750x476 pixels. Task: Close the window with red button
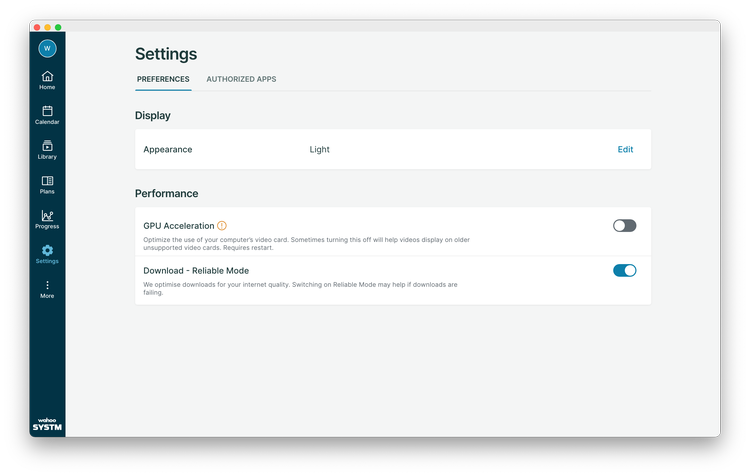37,27
